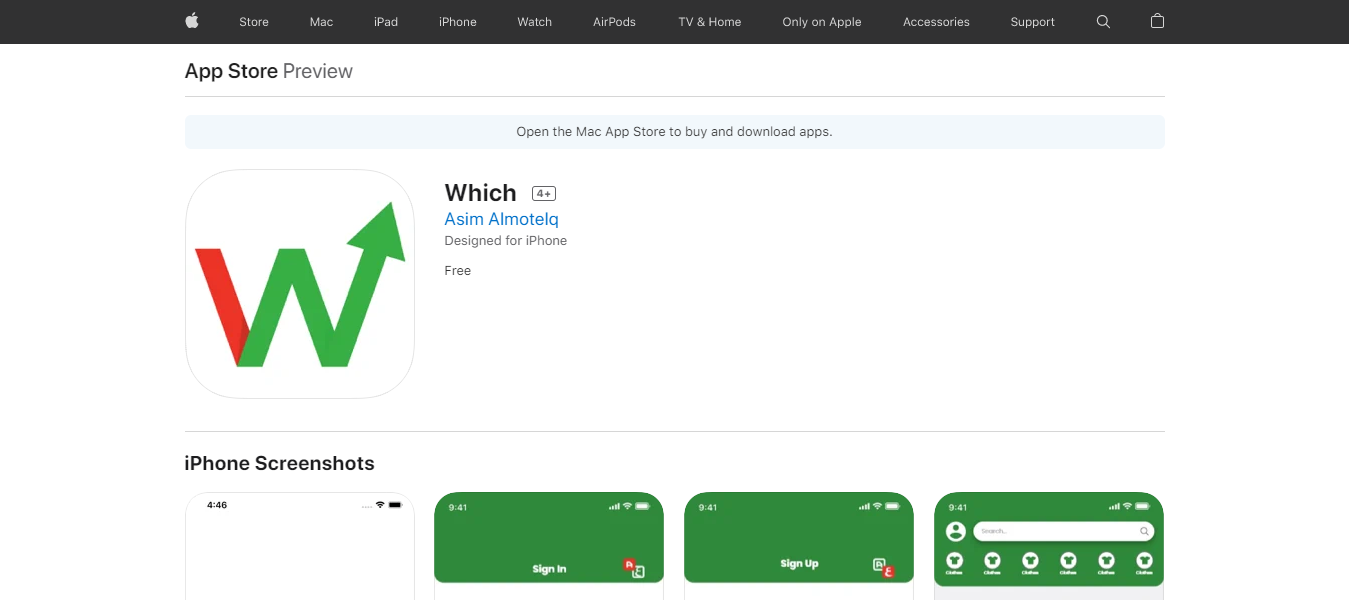Open the Watch section

[x=535, y=22]
